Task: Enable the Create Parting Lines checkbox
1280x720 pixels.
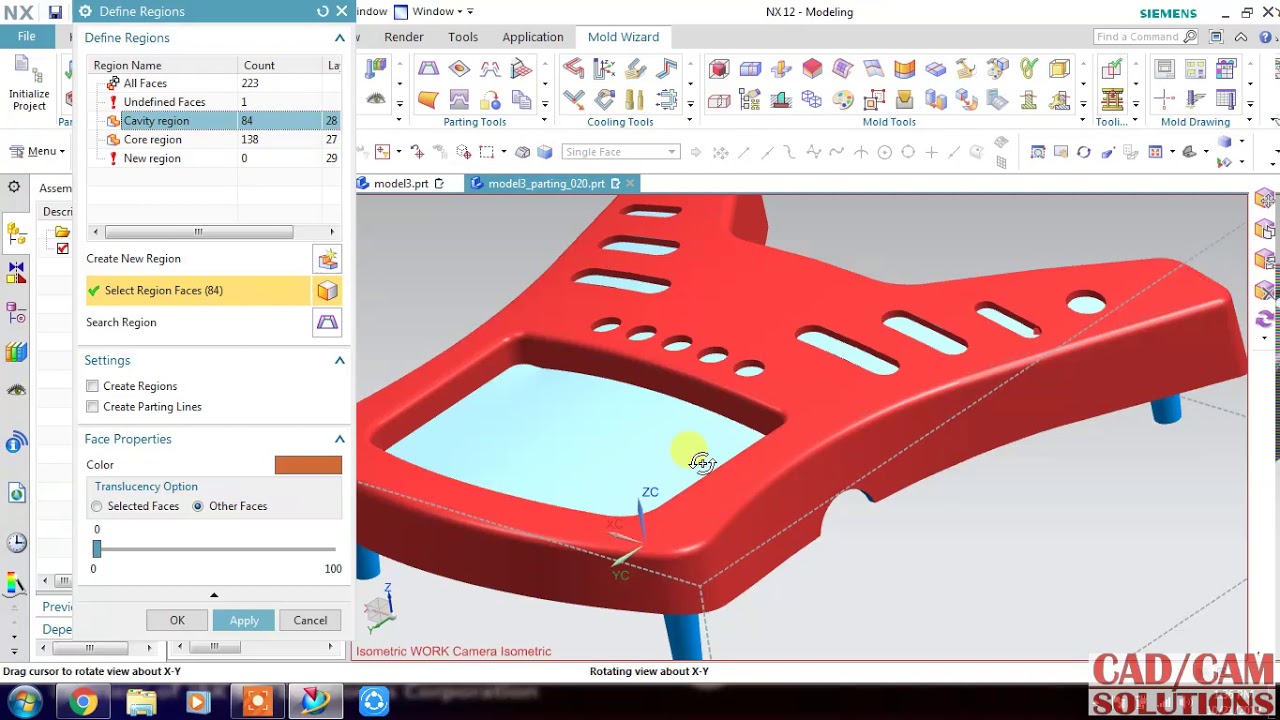Action: (92, 407)
